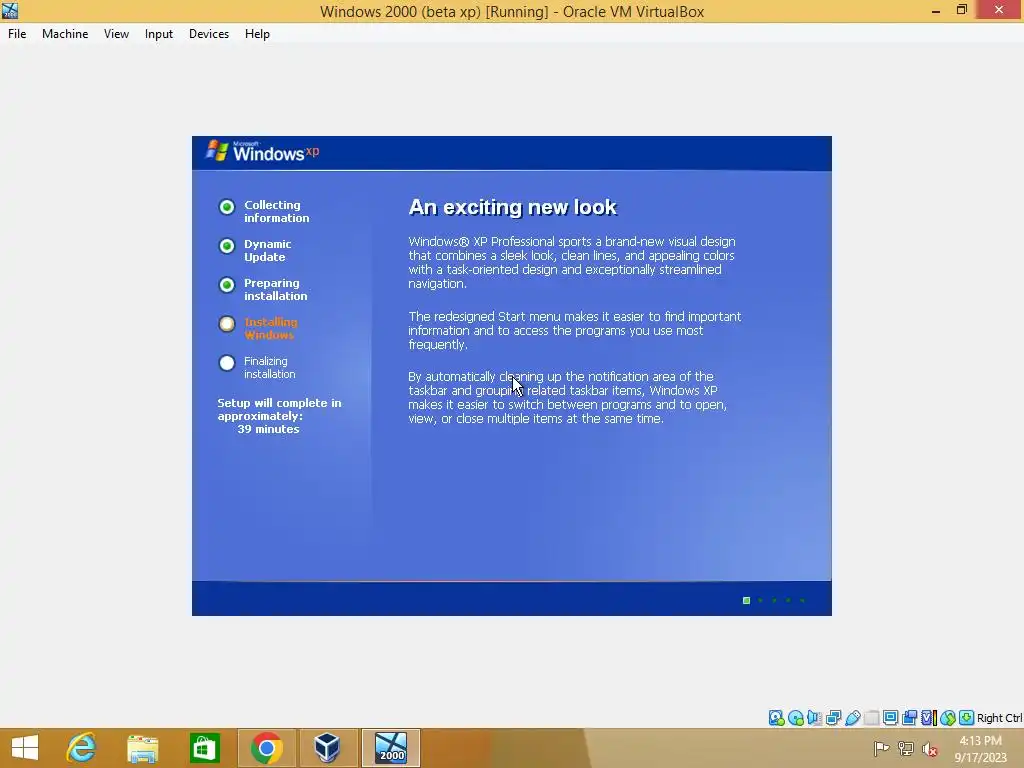The image size is (1024, 768).
Task: Click the 'Preparing installation' label
Action: tap(276, 289)
